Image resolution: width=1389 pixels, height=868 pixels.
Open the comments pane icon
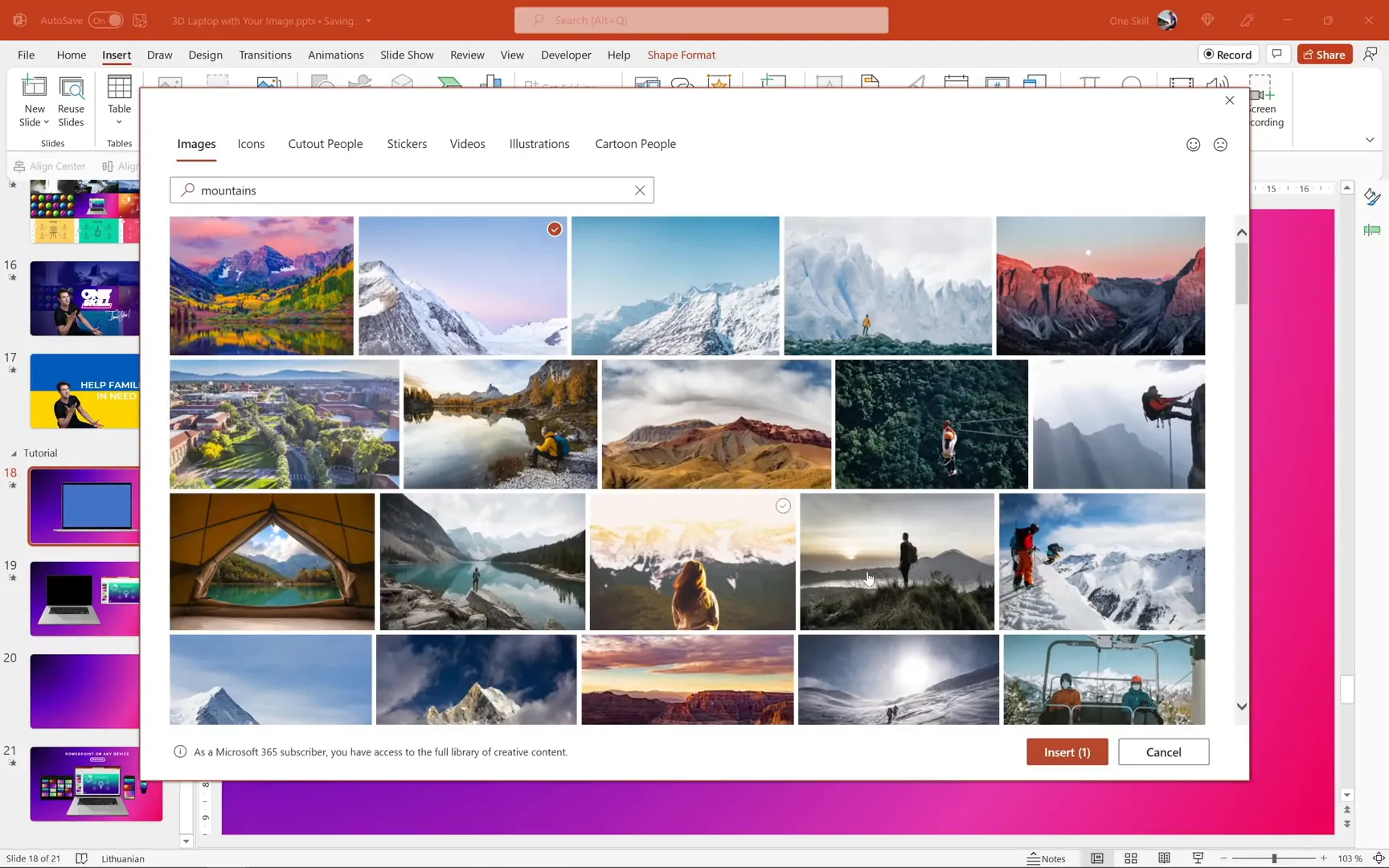(1276, 54)
